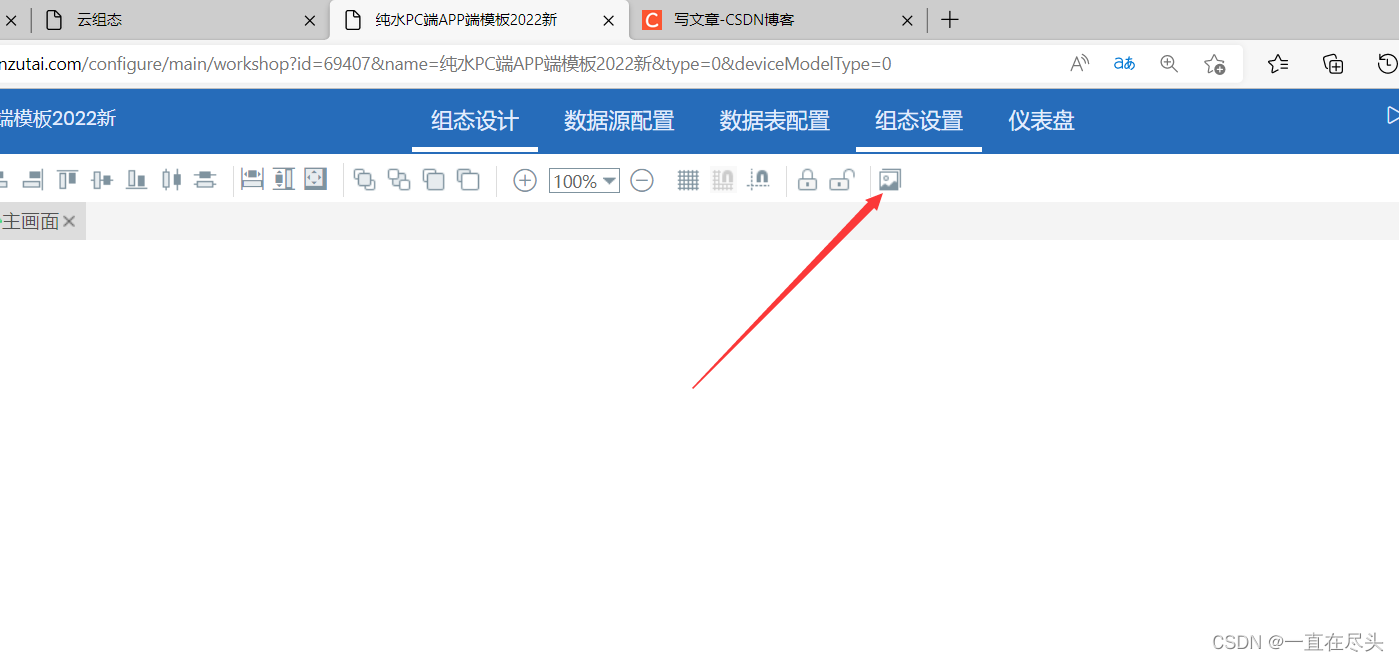Close the 纯水PC端APP端模板2022新 browser tab
Viewport: 1399px width, 662px height.
click(x=608, y=20)
